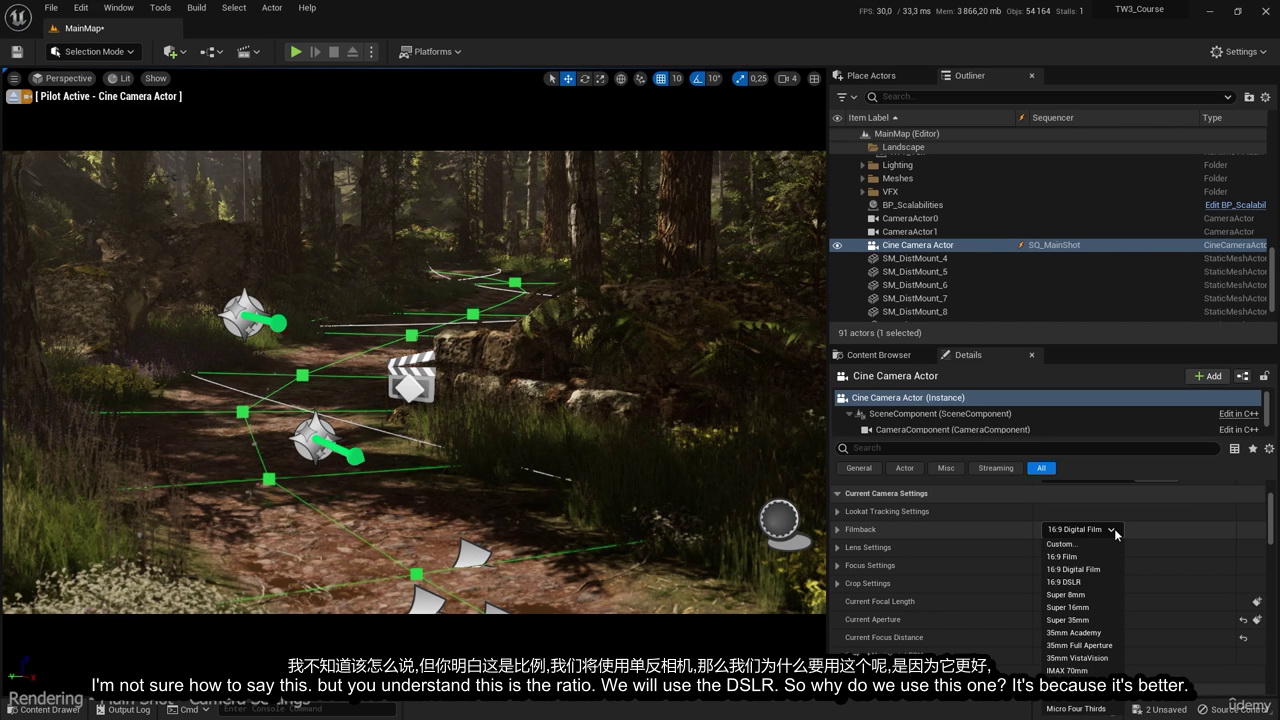Expand the Lighting folder in Outliner

coord(863,165)
